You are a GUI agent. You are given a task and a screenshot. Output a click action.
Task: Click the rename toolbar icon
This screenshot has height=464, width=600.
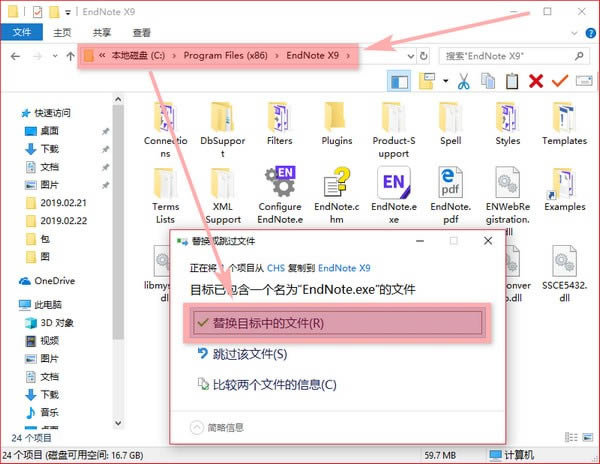click(584, 81)
